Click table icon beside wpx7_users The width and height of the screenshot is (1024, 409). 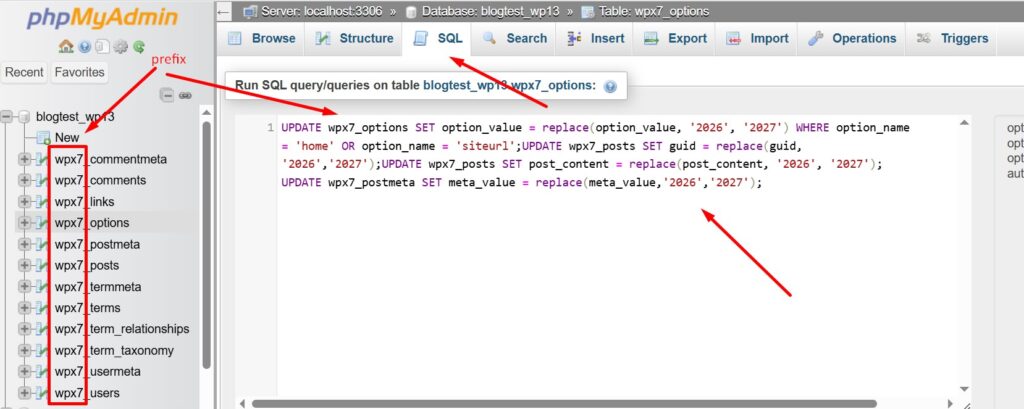(x=43, y=393)
